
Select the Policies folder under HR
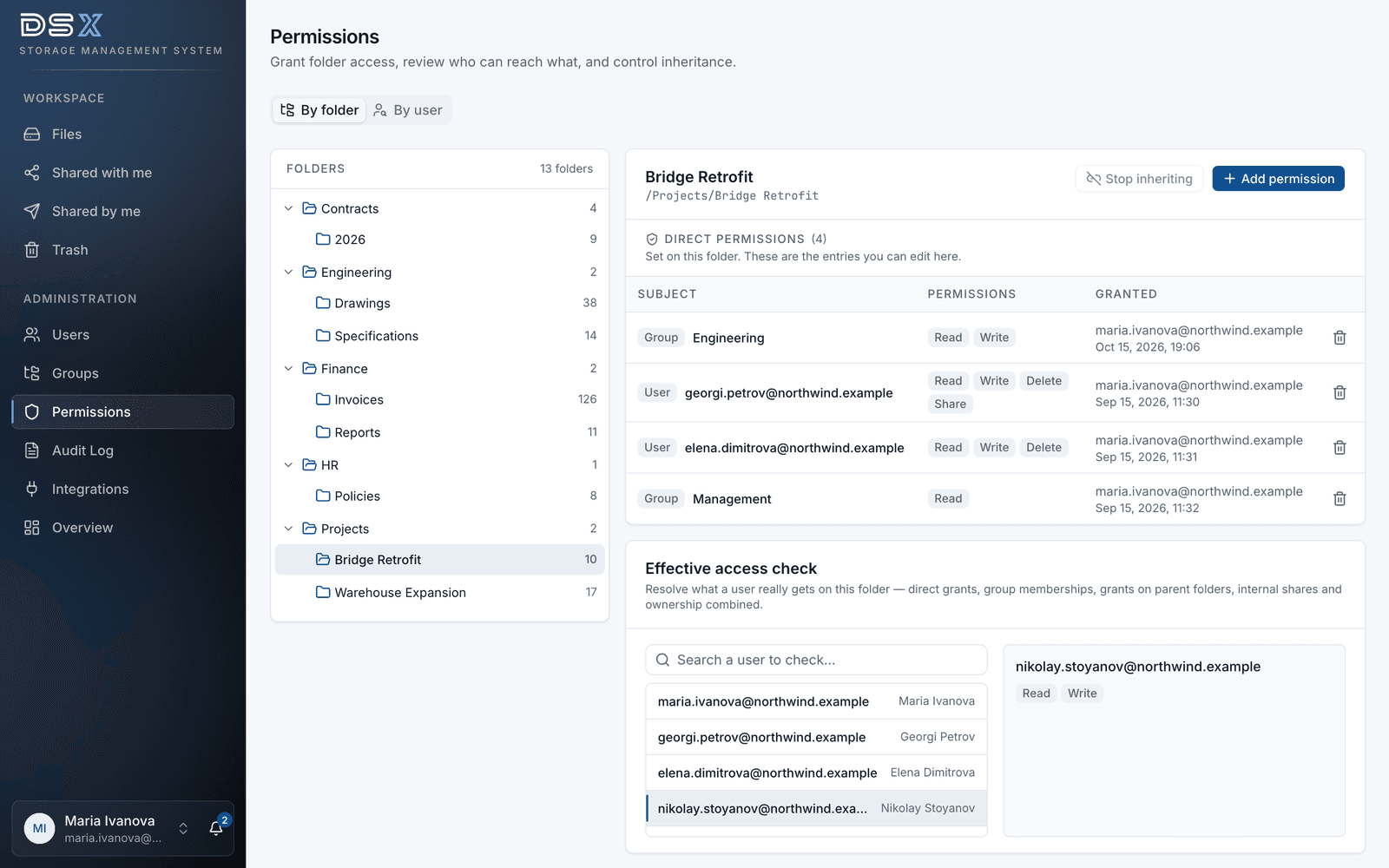[x=440, y=496]
